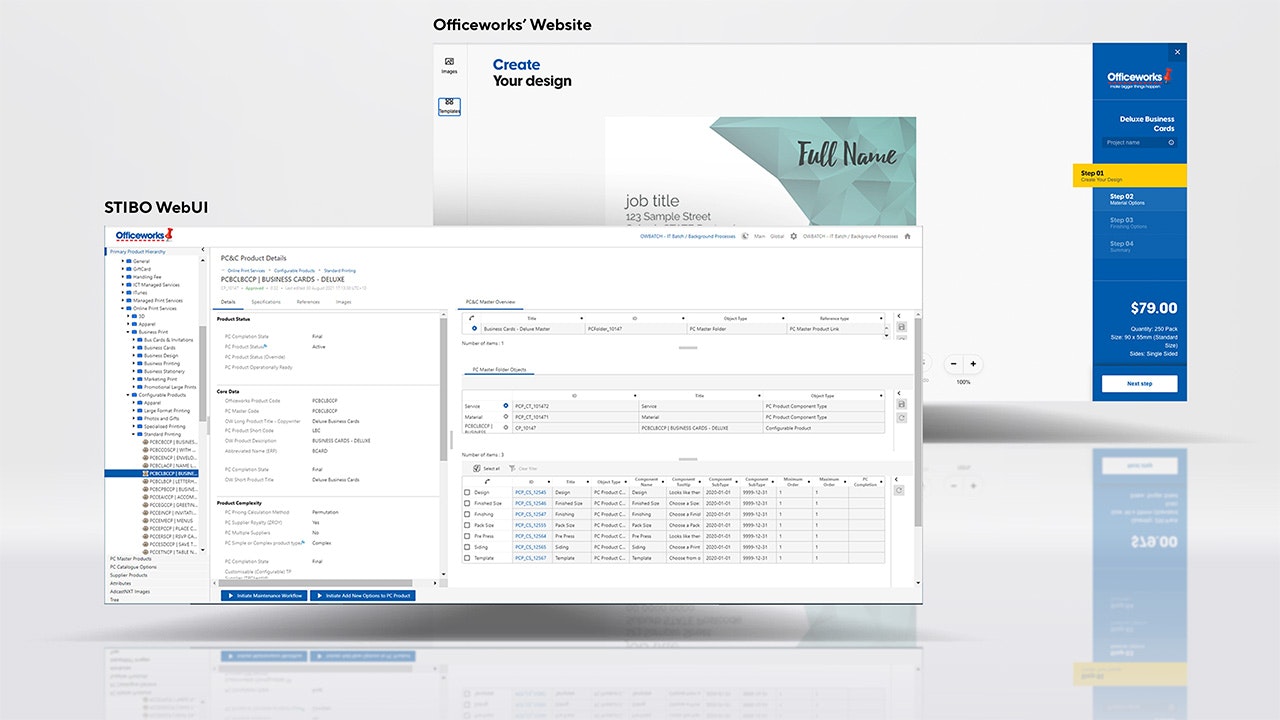This screenshot has height=720, width=1280.
Task: Zoom in the design with plus button
Action: click(973, 364)
